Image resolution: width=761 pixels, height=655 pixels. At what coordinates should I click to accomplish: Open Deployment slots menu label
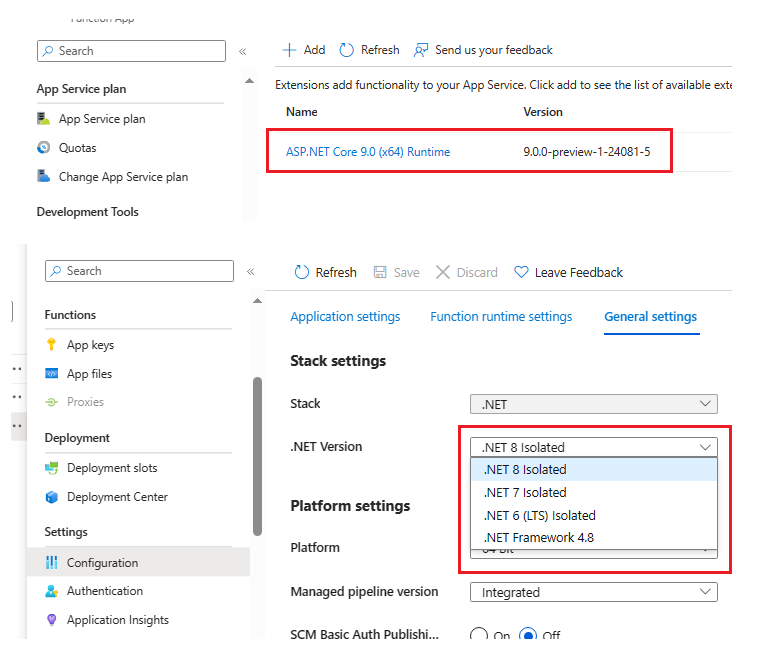point(112,468)
